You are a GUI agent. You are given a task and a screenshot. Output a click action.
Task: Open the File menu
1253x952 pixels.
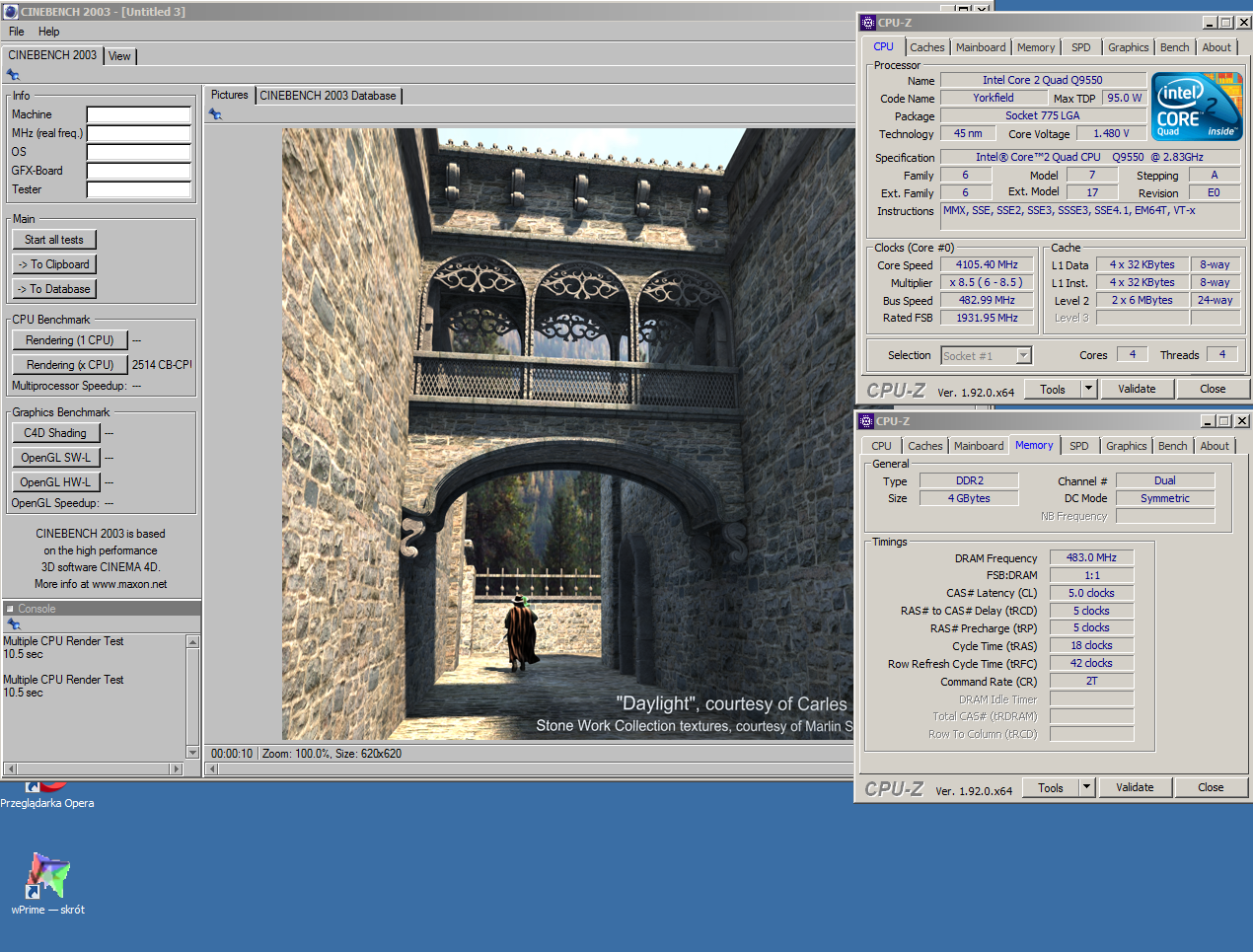tap(17, 32)
